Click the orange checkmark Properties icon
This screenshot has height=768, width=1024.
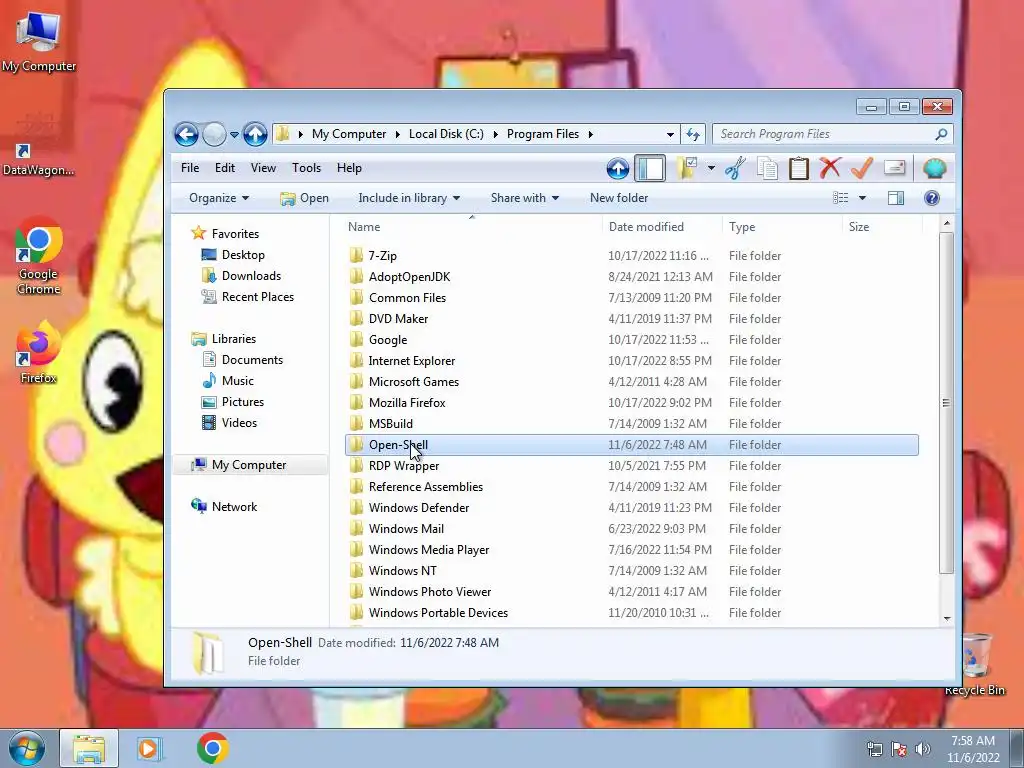862,168
